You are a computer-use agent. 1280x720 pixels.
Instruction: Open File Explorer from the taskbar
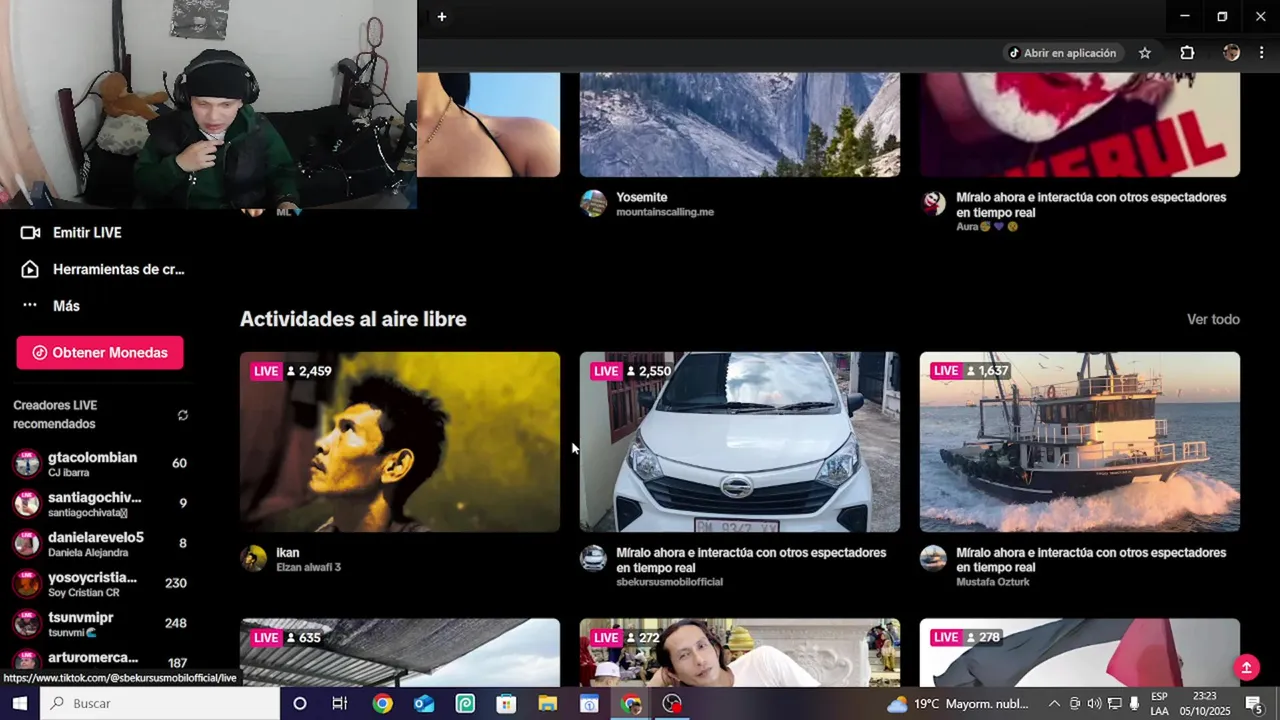pyautogui.click(x=548, y=704)
